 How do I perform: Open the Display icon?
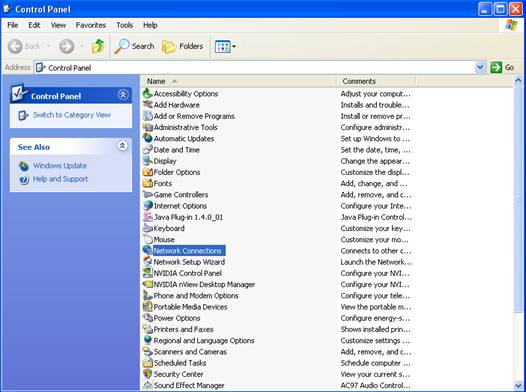click(148, 161)
